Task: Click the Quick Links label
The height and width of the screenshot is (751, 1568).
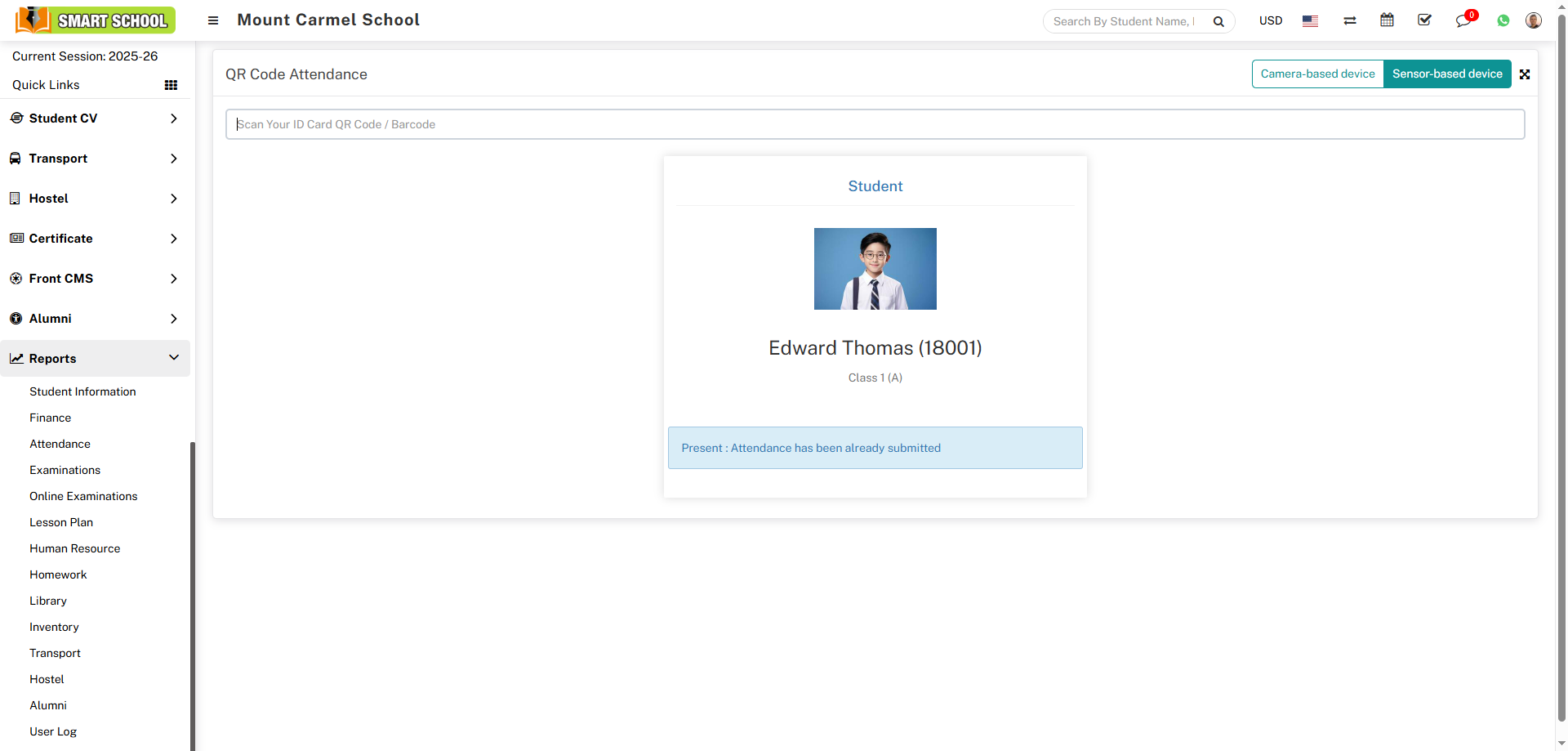Action: tap(46, 85)
